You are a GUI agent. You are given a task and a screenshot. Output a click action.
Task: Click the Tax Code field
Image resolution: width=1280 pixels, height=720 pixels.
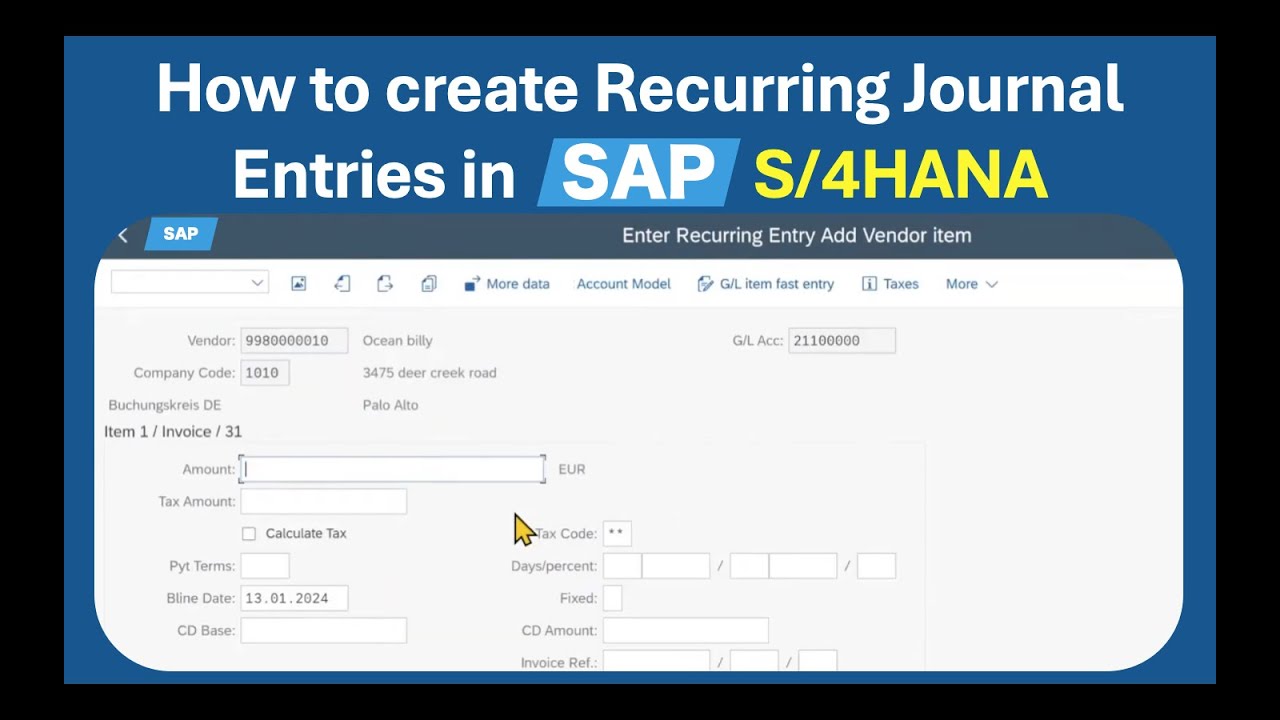(617, 534)
